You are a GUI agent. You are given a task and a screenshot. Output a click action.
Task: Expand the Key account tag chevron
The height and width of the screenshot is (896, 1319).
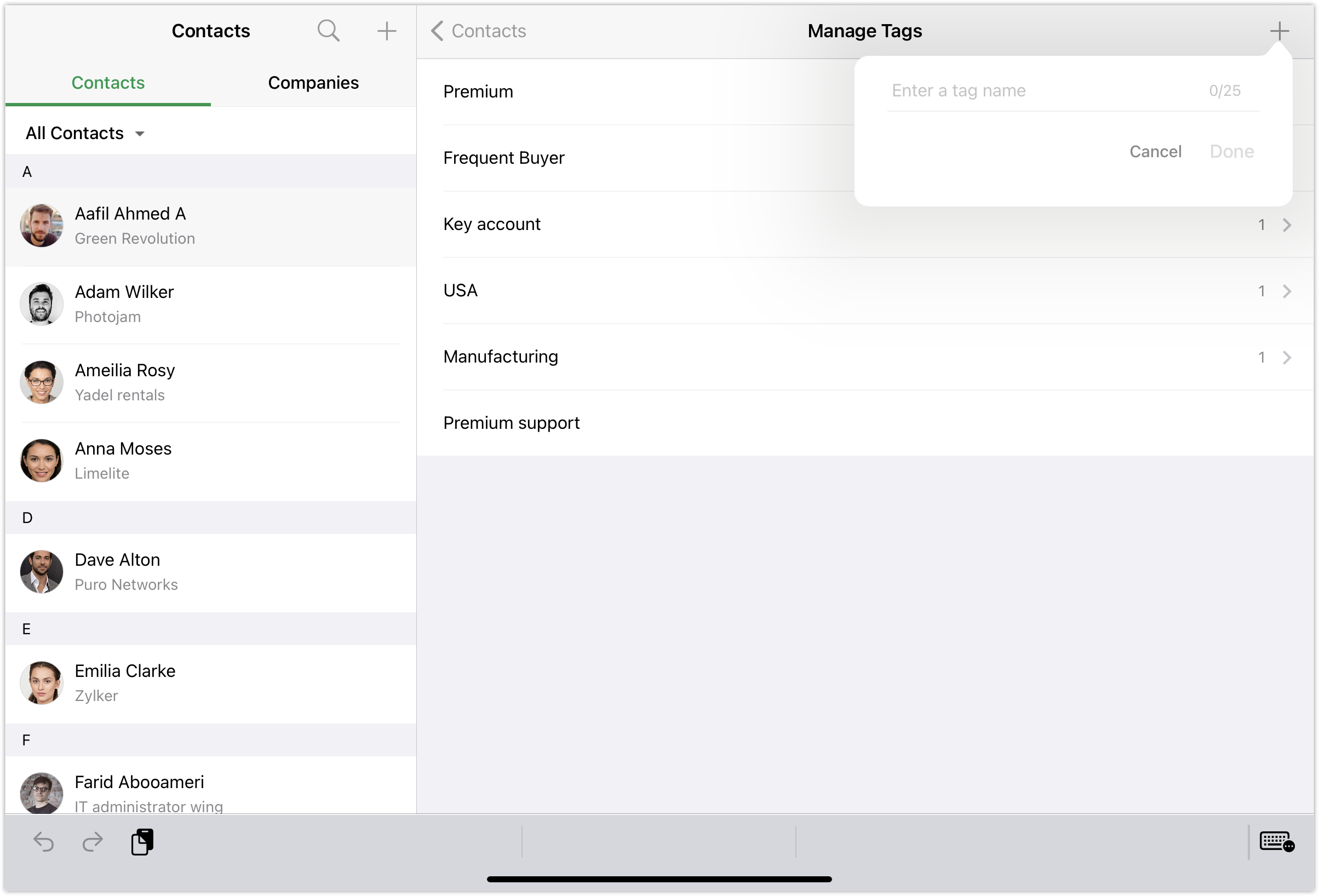(1287, 225)
